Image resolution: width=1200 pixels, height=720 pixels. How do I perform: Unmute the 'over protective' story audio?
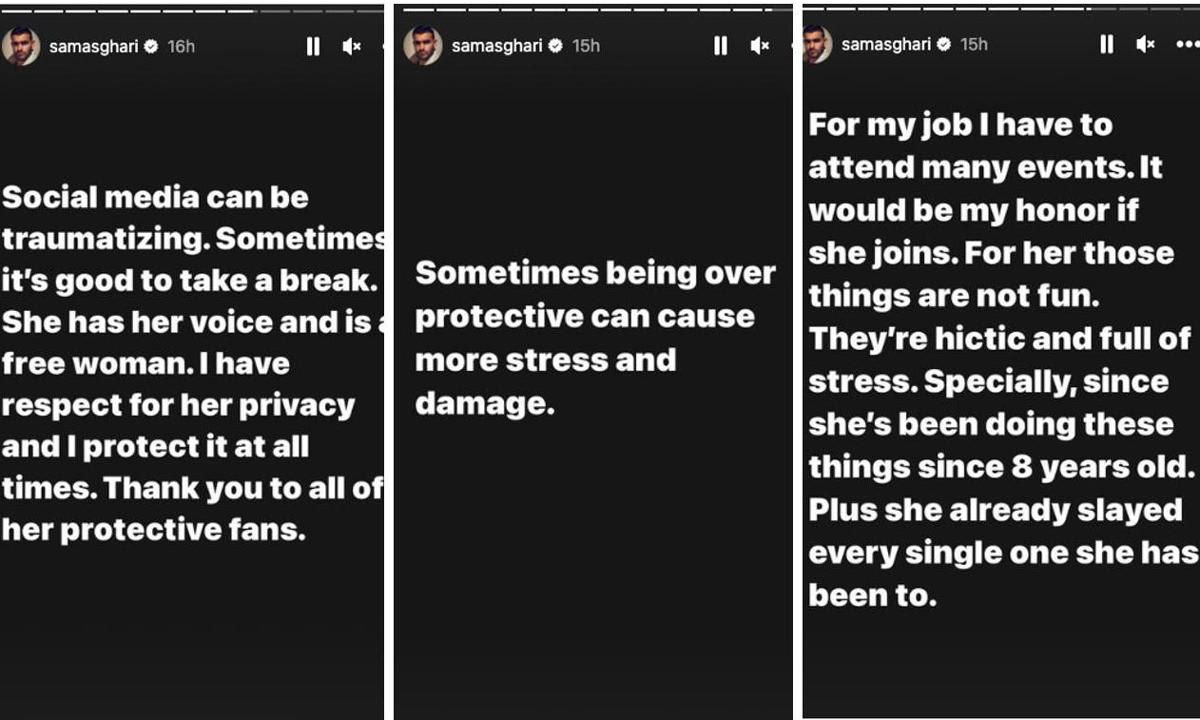tap(759, 45)
